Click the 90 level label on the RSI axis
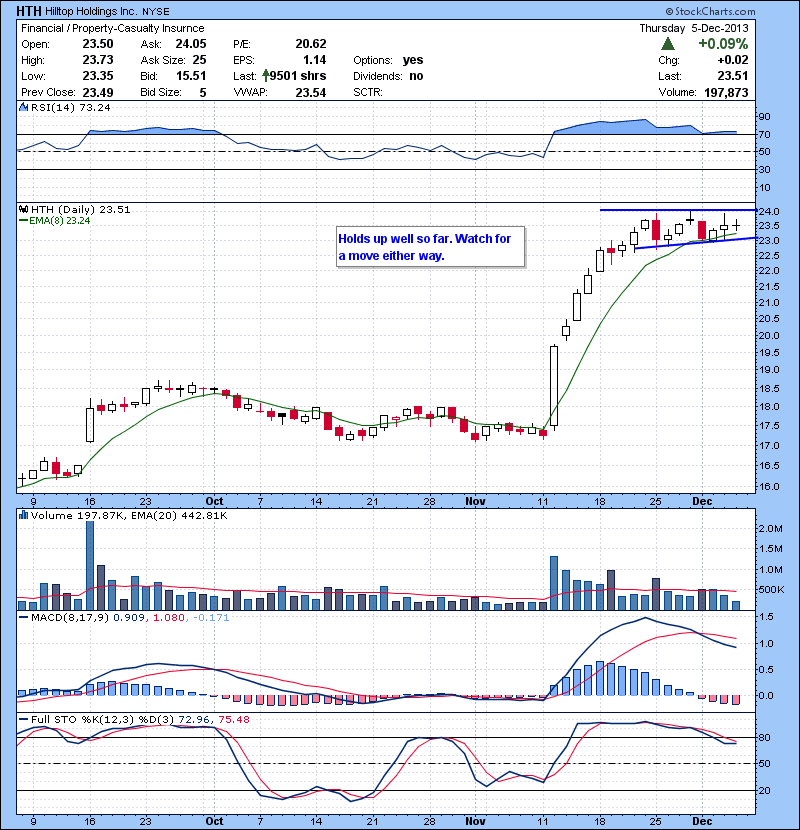Screen dimensions: 800x830 coord(764,116)
